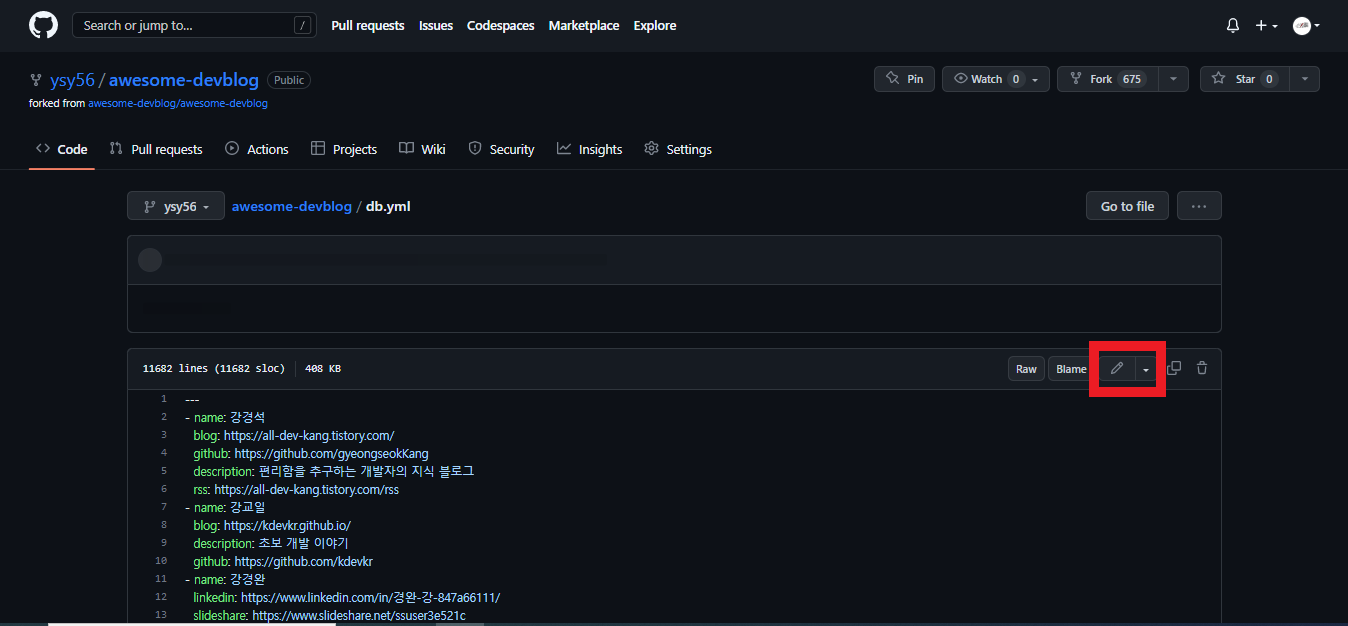Select line number 7
The height and width of the screenshot is (626, 1348).
(164, 507)
